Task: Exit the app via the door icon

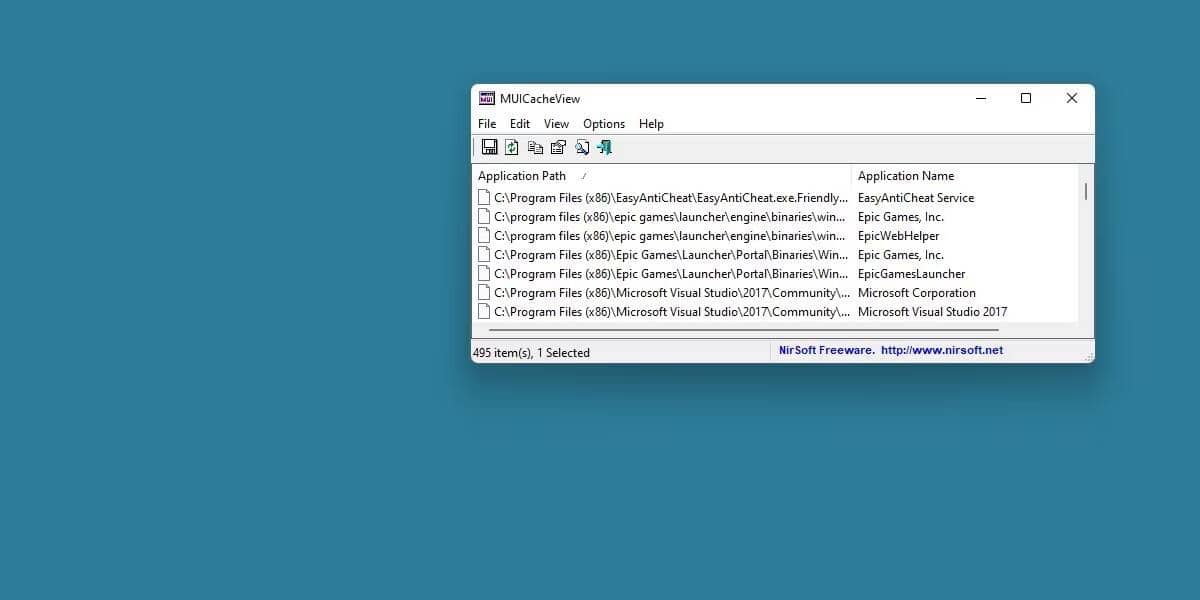Action: 604,147
